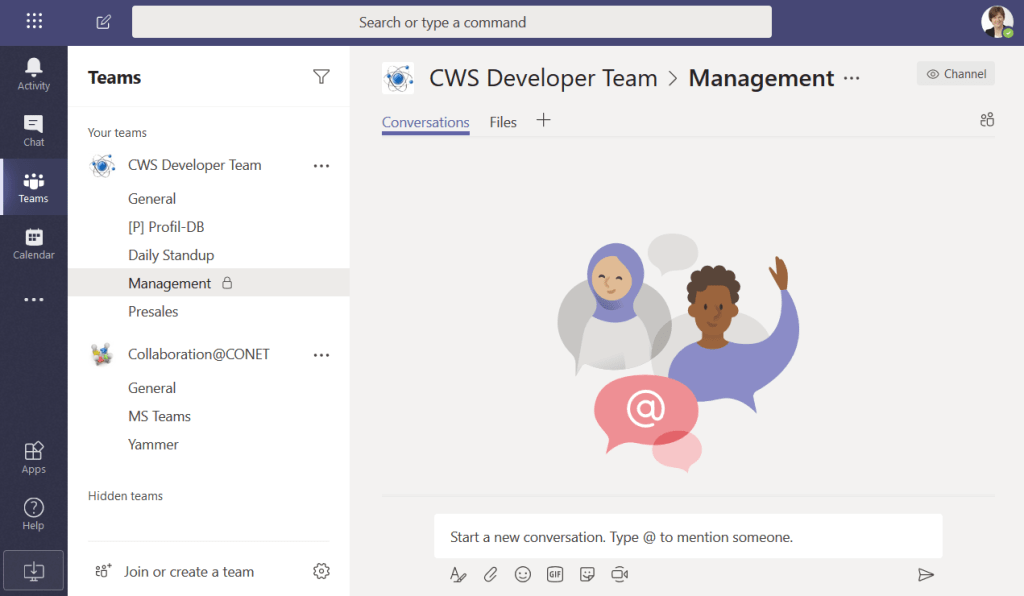Image resolution: width=1024 pixels, height=596 pixels.
Task: Click the Help question mark icon
Action: click(33, 513)
